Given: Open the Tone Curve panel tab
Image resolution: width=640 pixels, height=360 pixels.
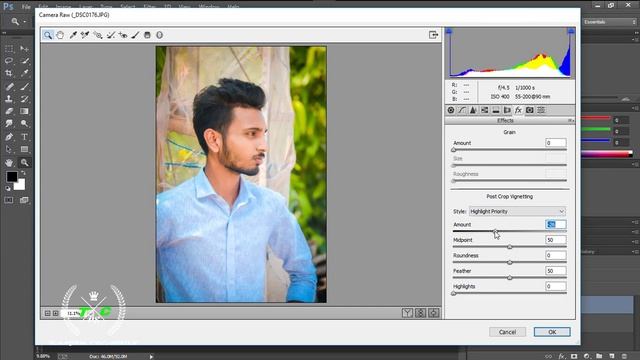Looking at the screenshot, I should (462, 110).
